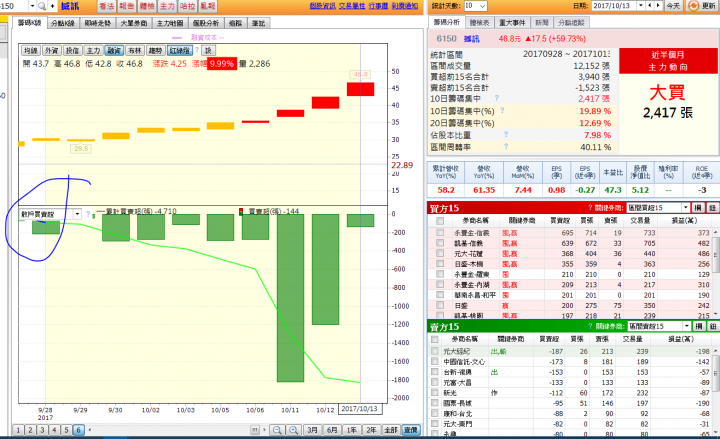Image resolution: width=720 pixels, height=439 pixels.
Task: Click help icon beside 佔股本比重
Action: click(x=506, y=135)
